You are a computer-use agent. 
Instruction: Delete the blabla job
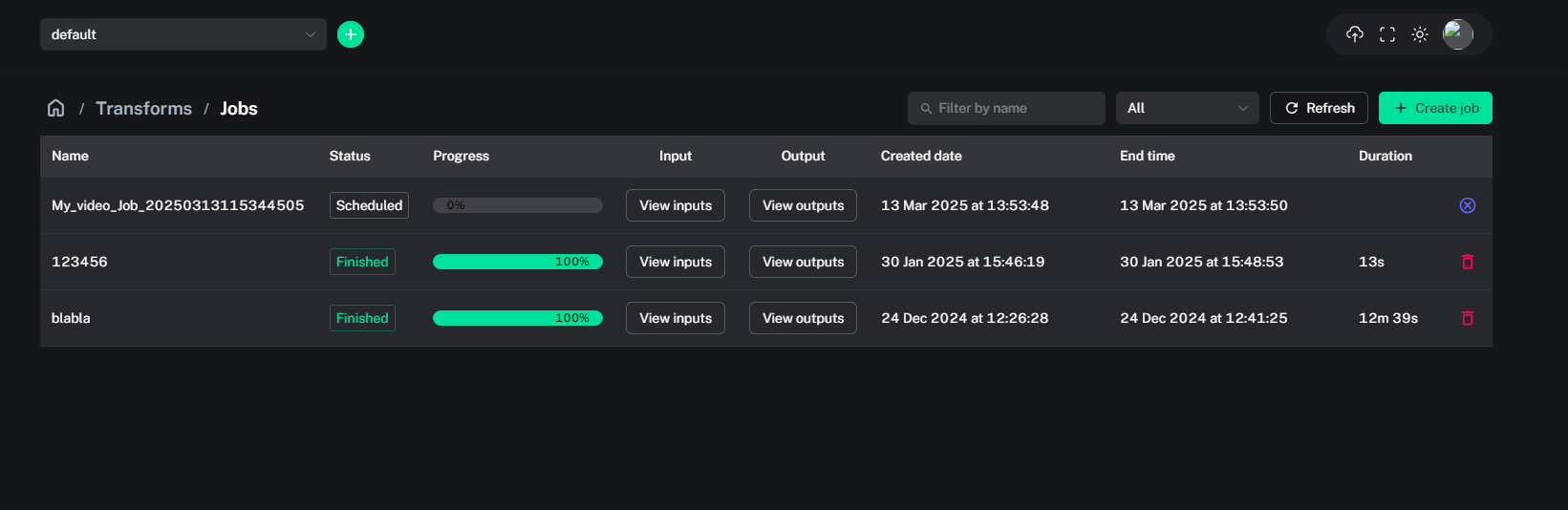point(1468,318)
